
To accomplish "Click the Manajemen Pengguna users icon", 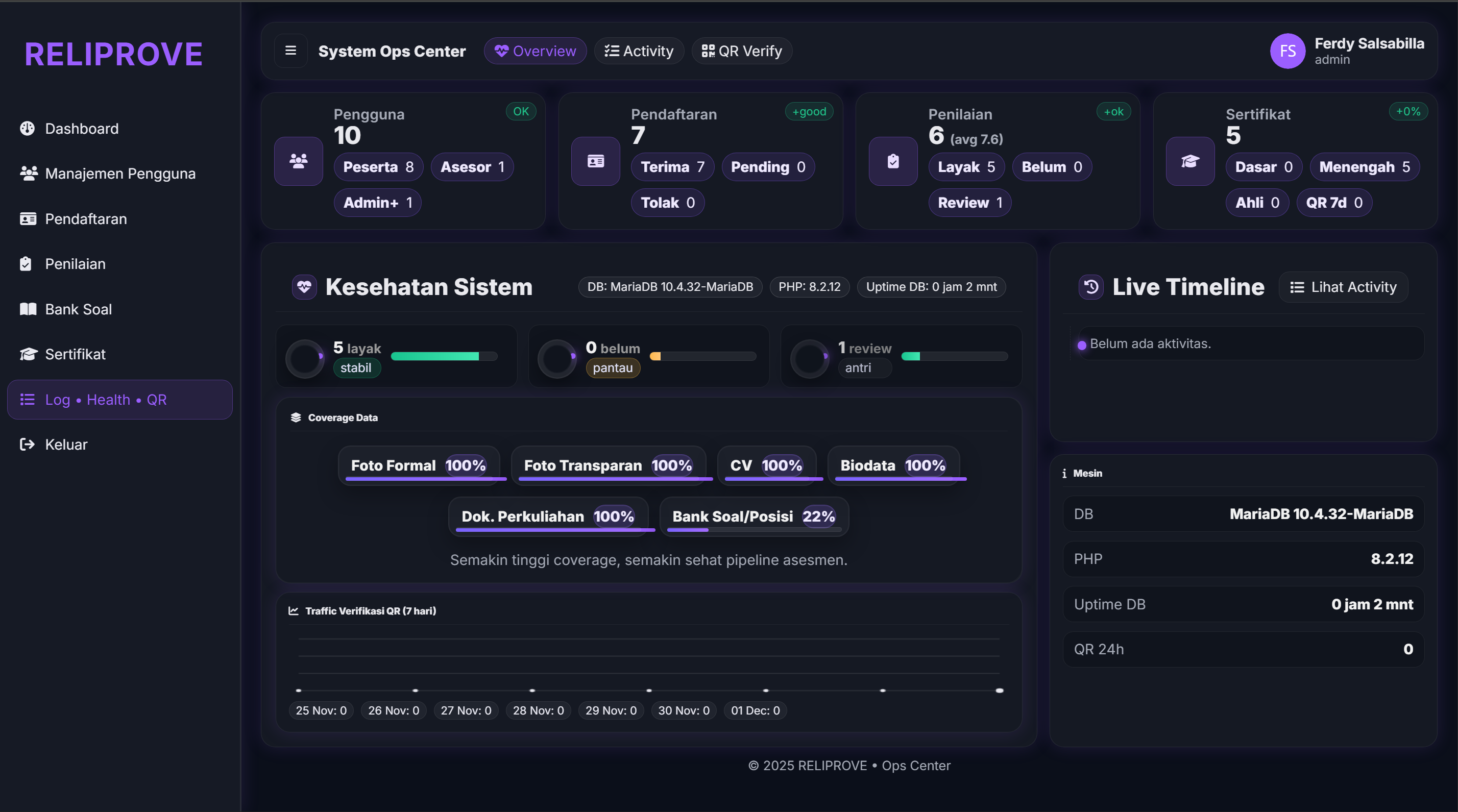I will (x=28, y=173).
